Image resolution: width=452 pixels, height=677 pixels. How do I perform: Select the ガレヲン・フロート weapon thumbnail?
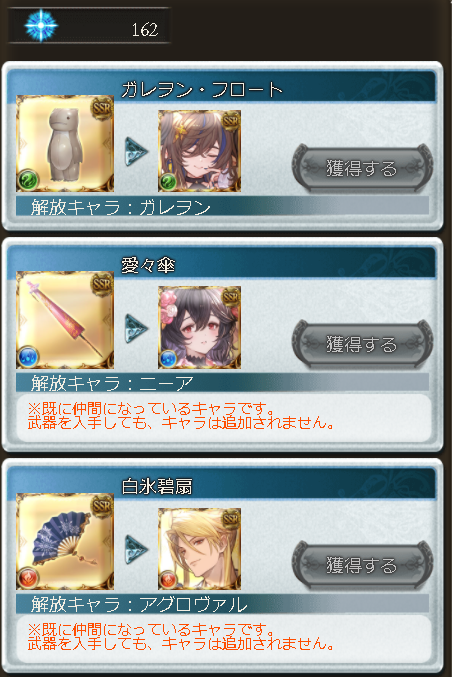pos(65,143)
